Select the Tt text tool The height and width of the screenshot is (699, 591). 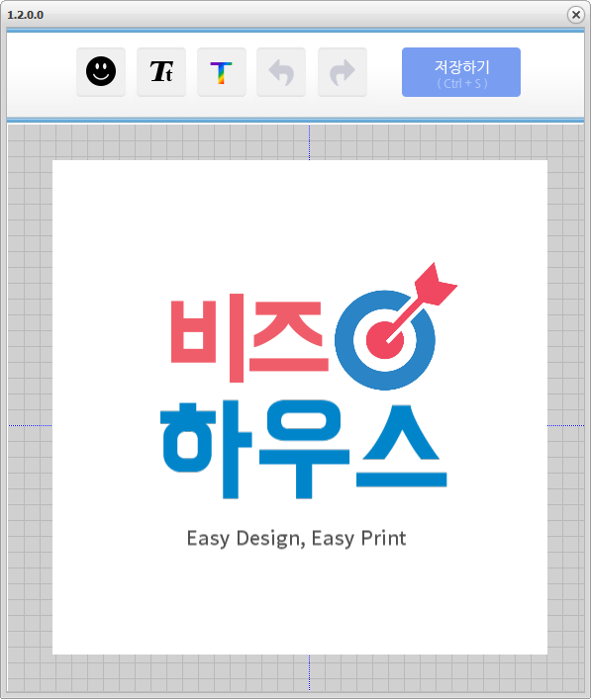point(161,72)
